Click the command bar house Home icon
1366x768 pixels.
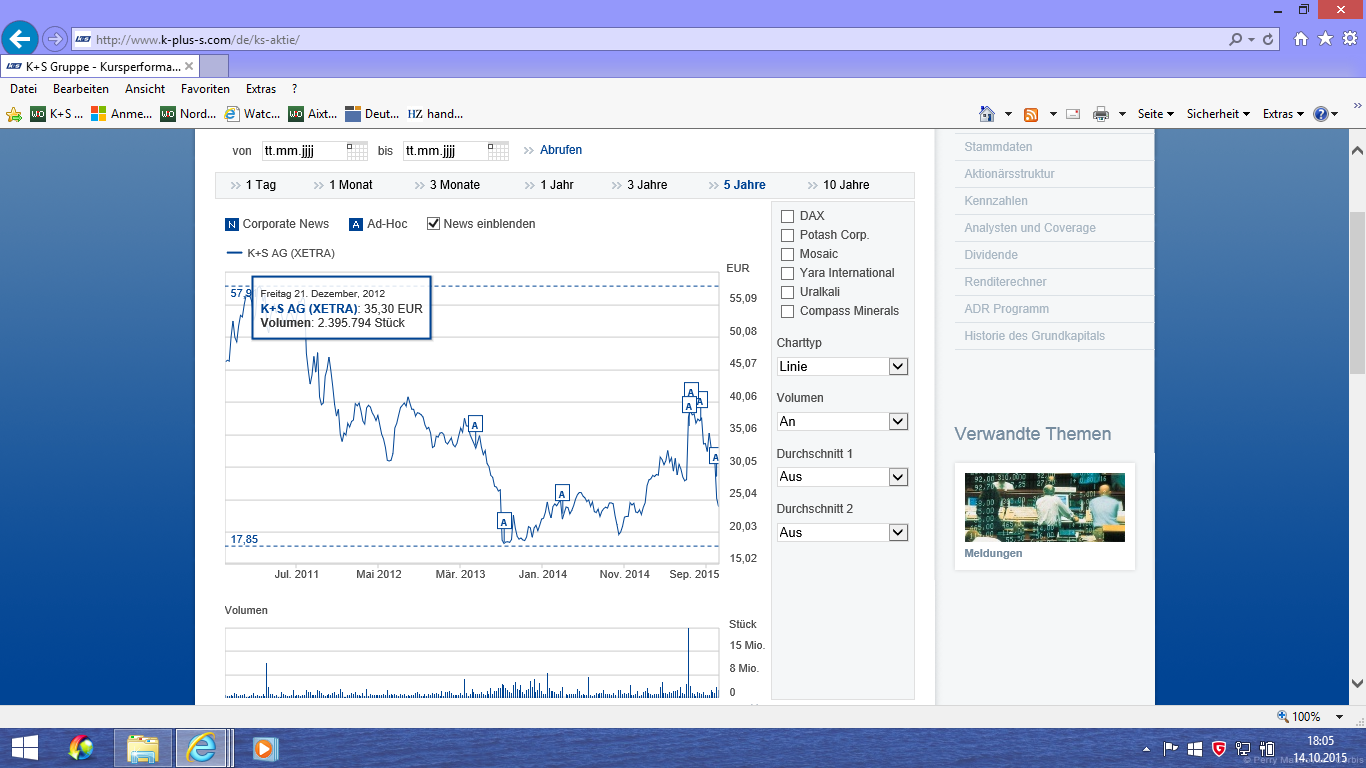point(987,114)
